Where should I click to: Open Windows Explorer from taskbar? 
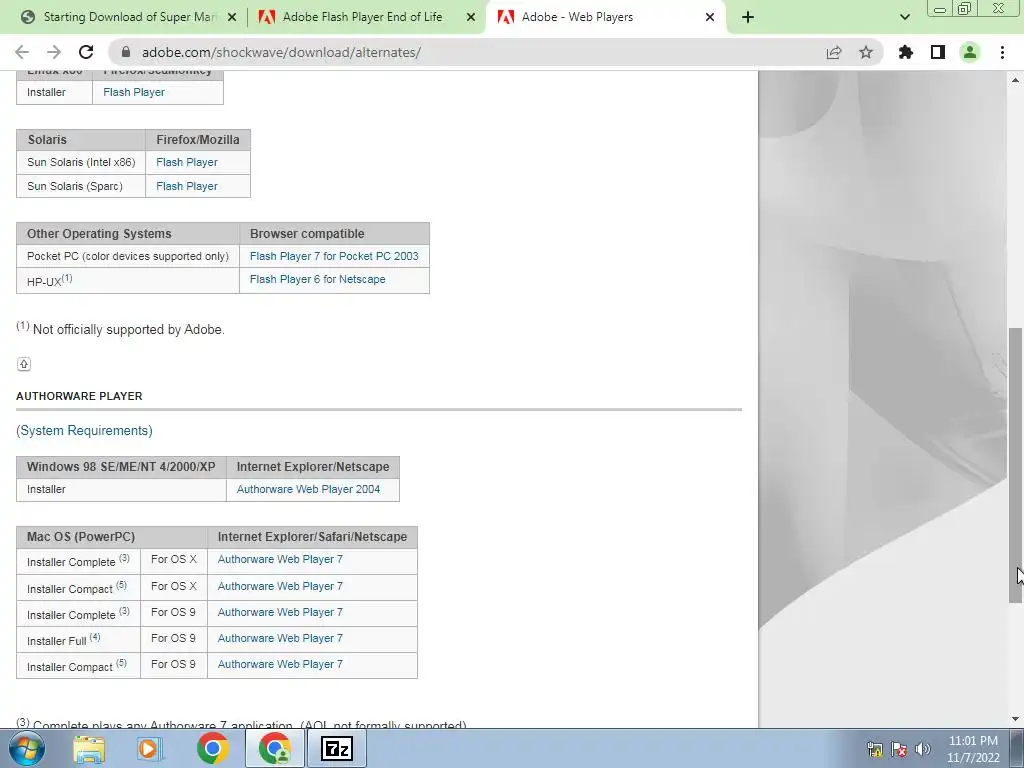[89, 748]
